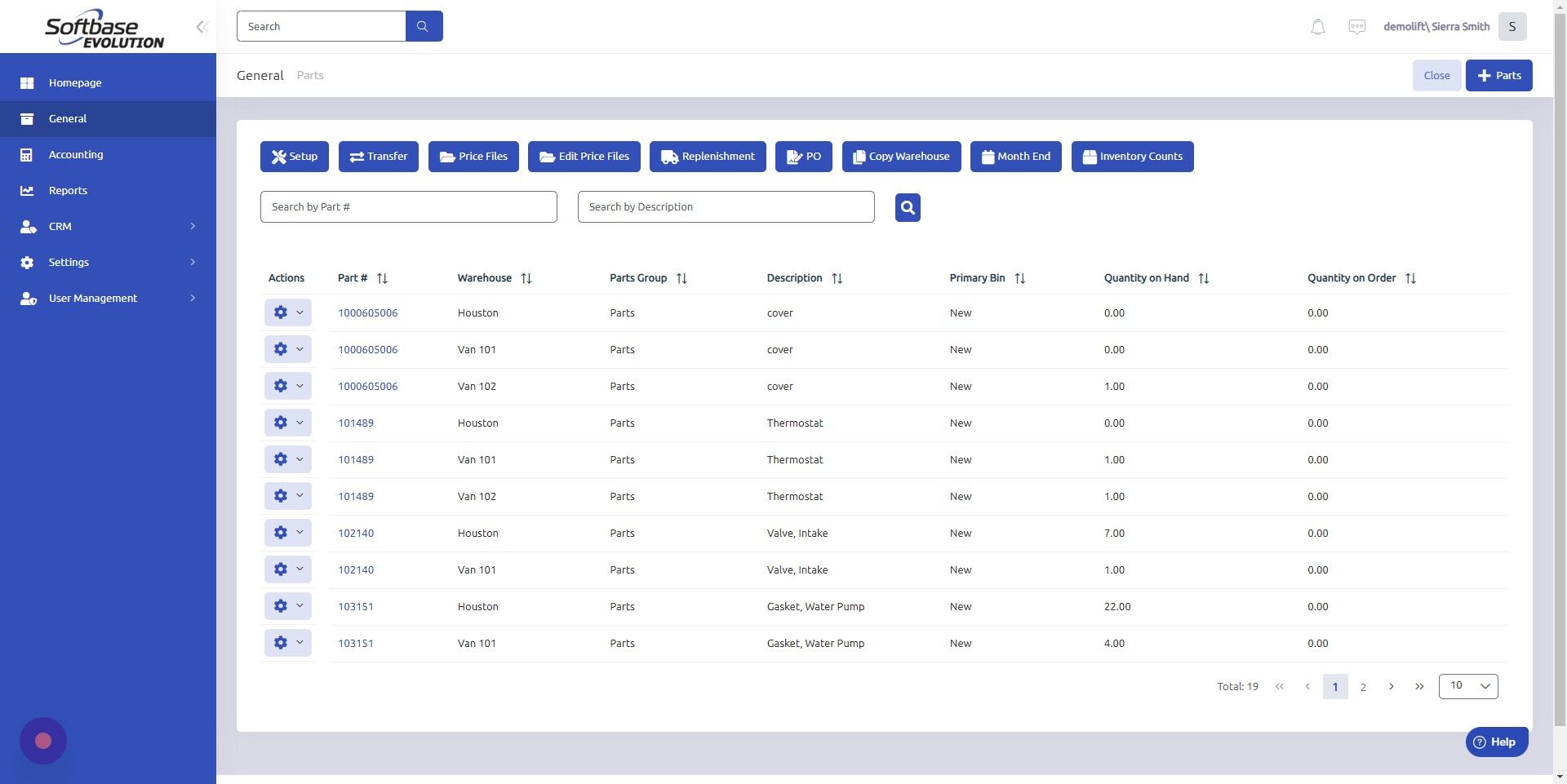Open the Setup tool
The image size is (1567, 784).
pyautogui.click(x=294, y=156)
